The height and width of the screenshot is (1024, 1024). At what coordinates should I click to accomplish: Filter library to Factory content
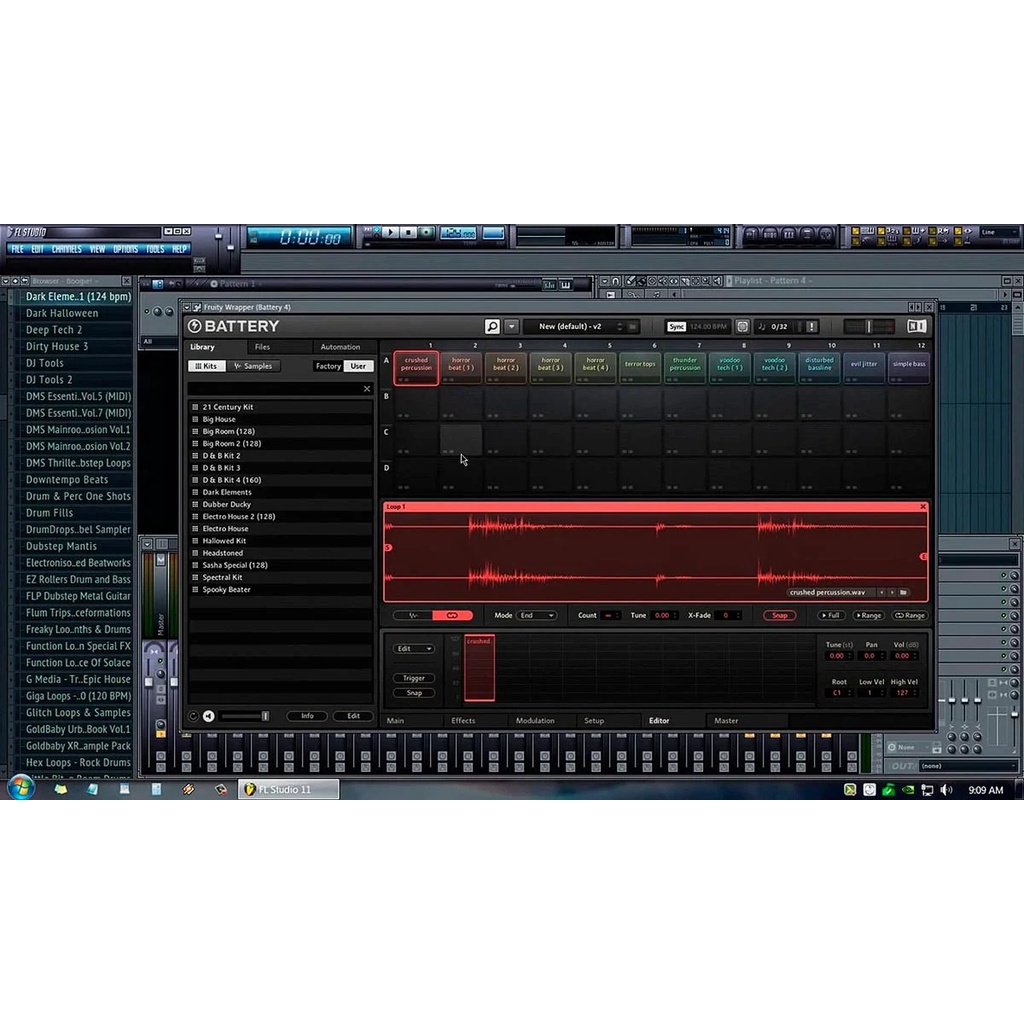(x=328, y=366)
